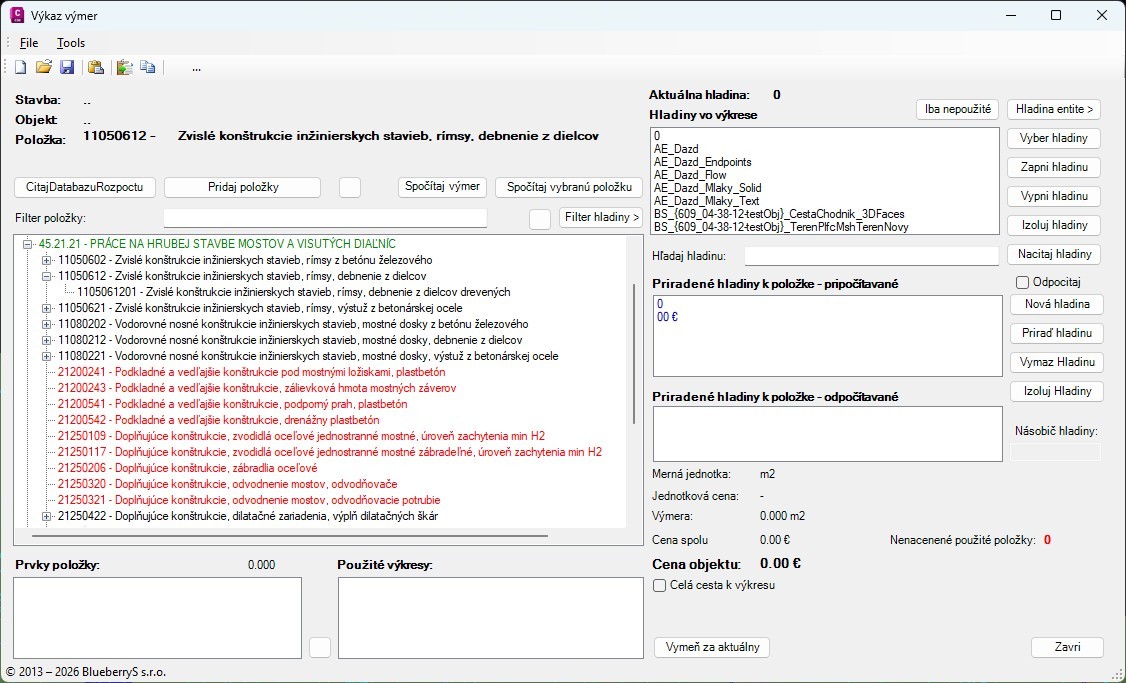This screenshot has height=683, width=1126.
Task: Click the ellipsis item in the toolbar
Action: [x=196, y=67]
